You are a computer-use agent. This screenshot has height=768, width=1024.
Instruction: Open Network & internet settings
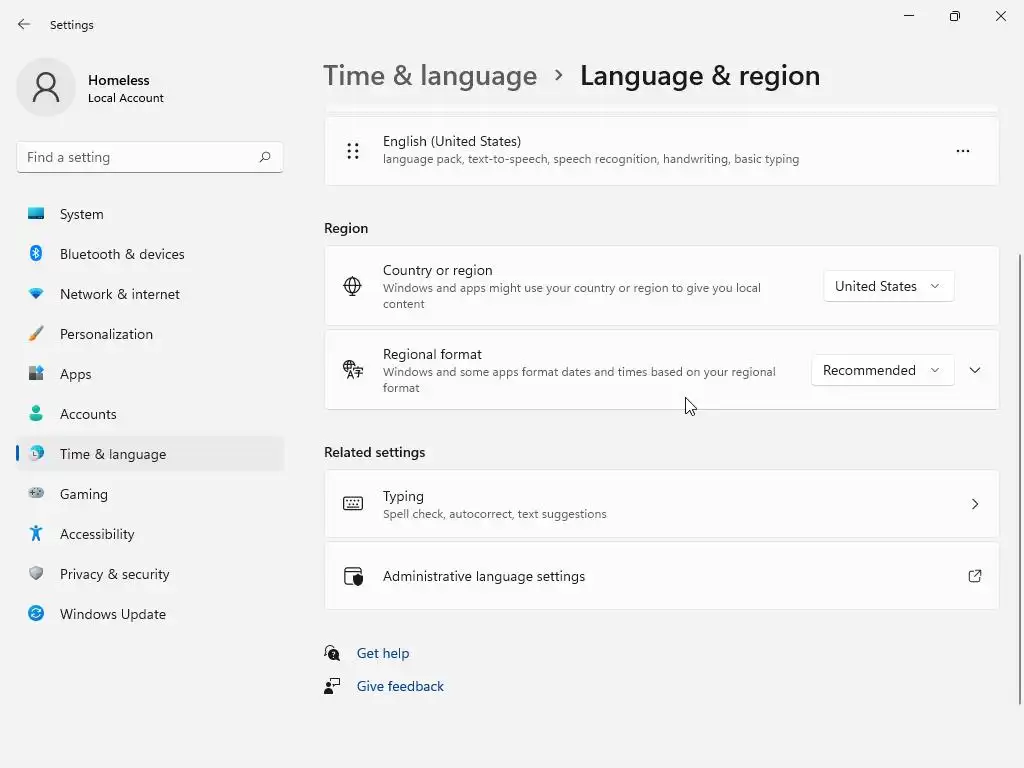(x=119, y=294)
